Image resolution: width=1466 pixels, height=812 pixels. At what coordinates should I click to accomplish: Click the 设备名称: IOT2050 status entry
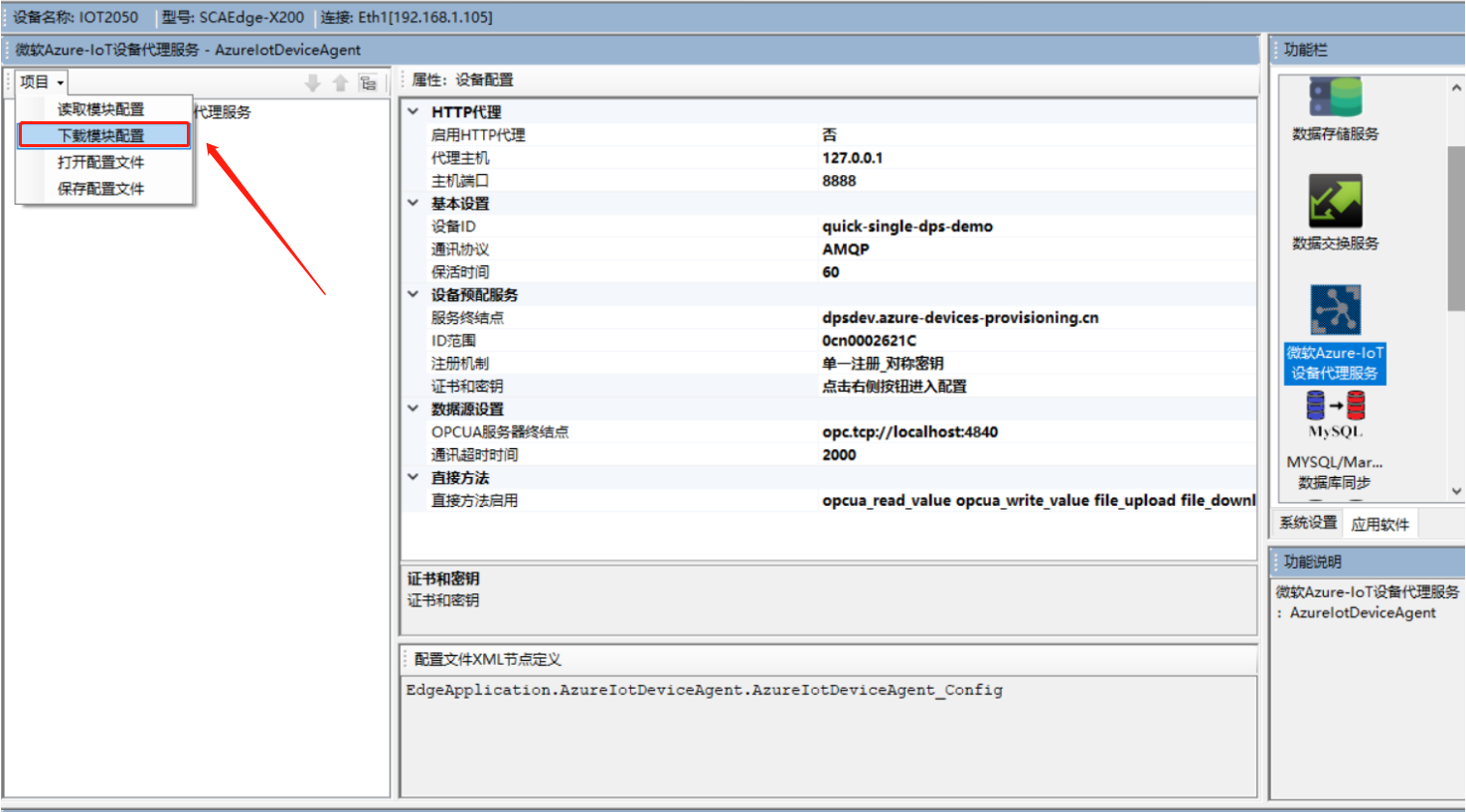76,17
